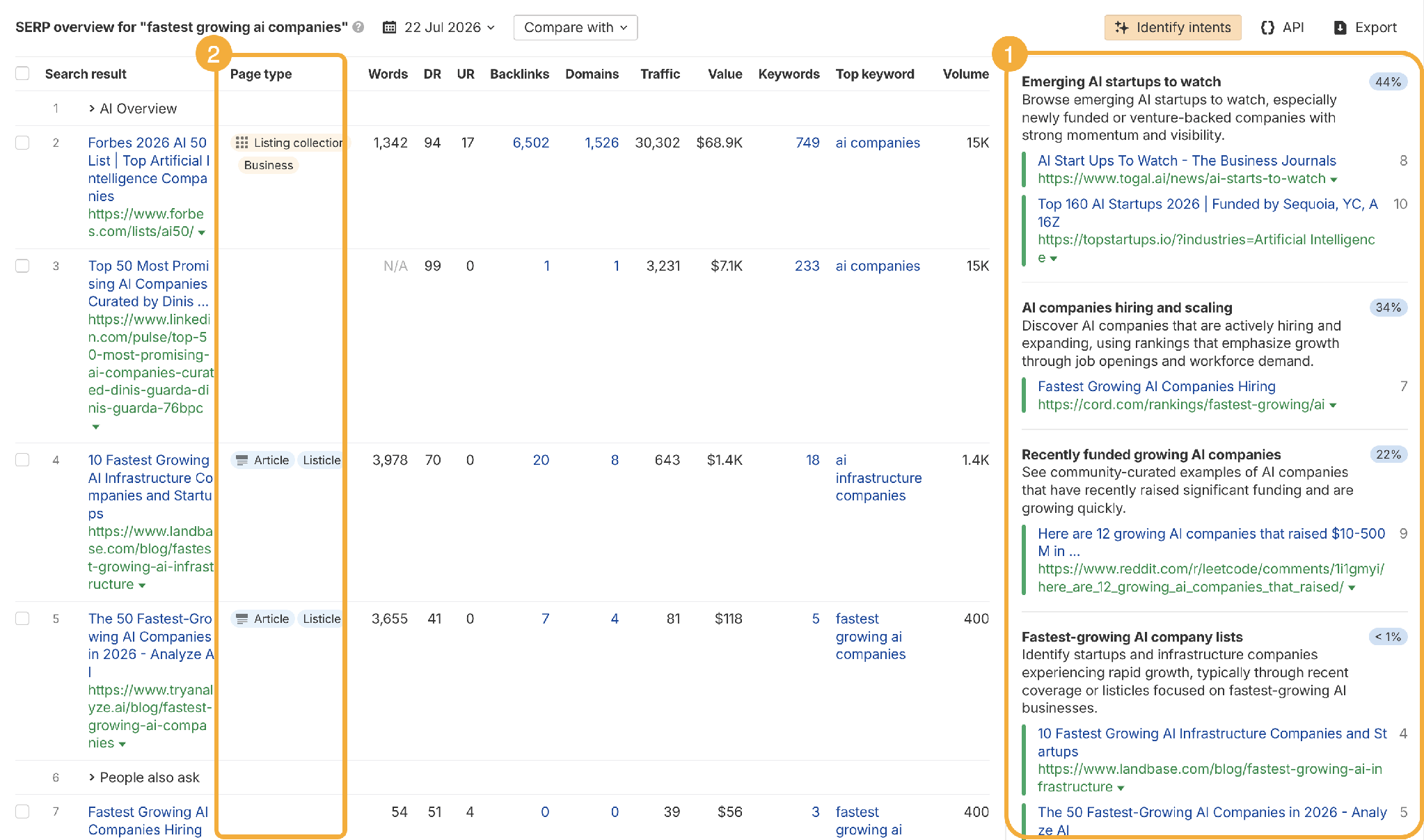Open the help question mark icon beside the SERP title
This screenshot has width=1424, height=840.
[x=358, y=27]
